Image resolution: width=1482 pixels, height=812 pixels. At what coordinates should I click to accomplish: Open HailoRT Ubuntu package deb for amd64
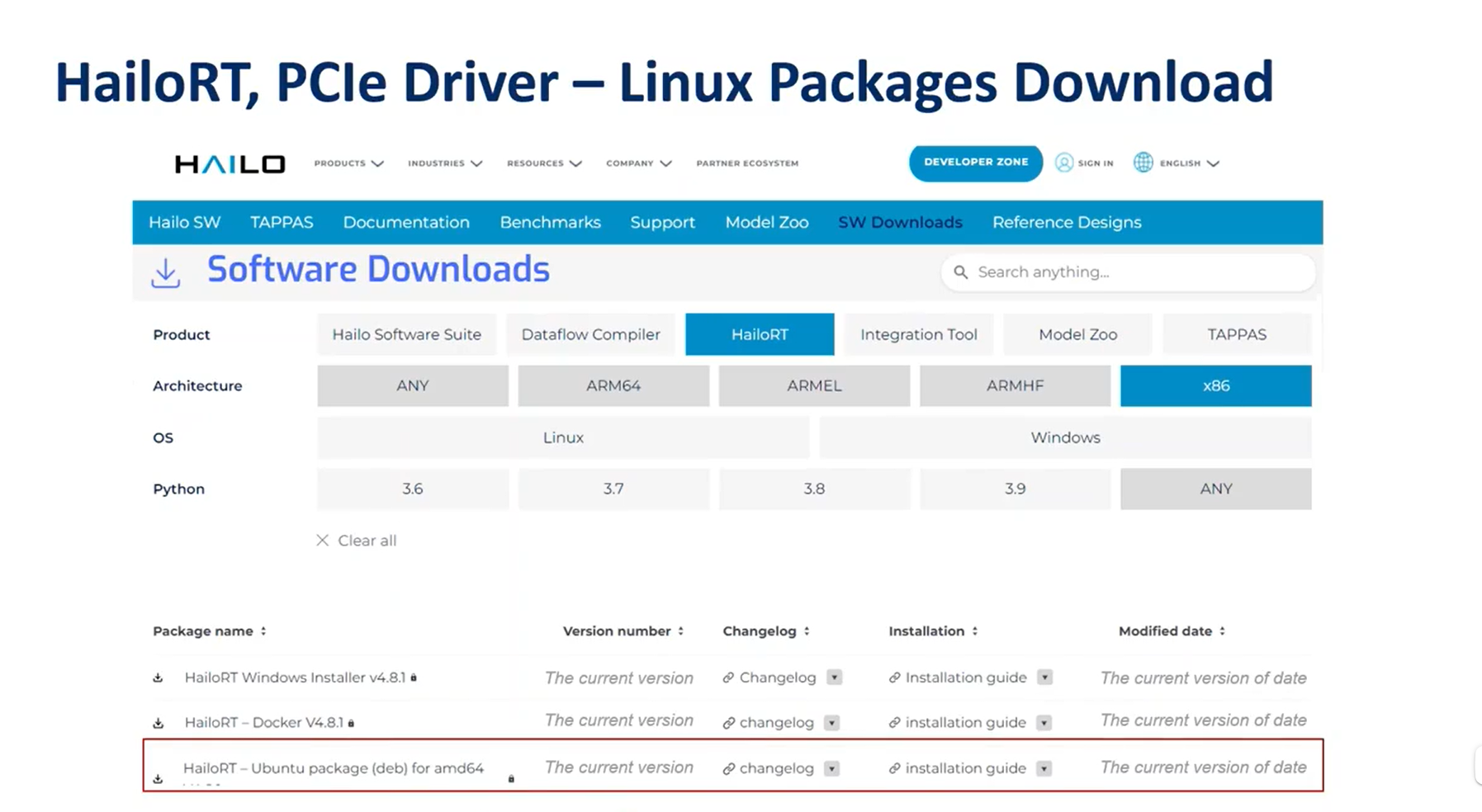(334, 768)
